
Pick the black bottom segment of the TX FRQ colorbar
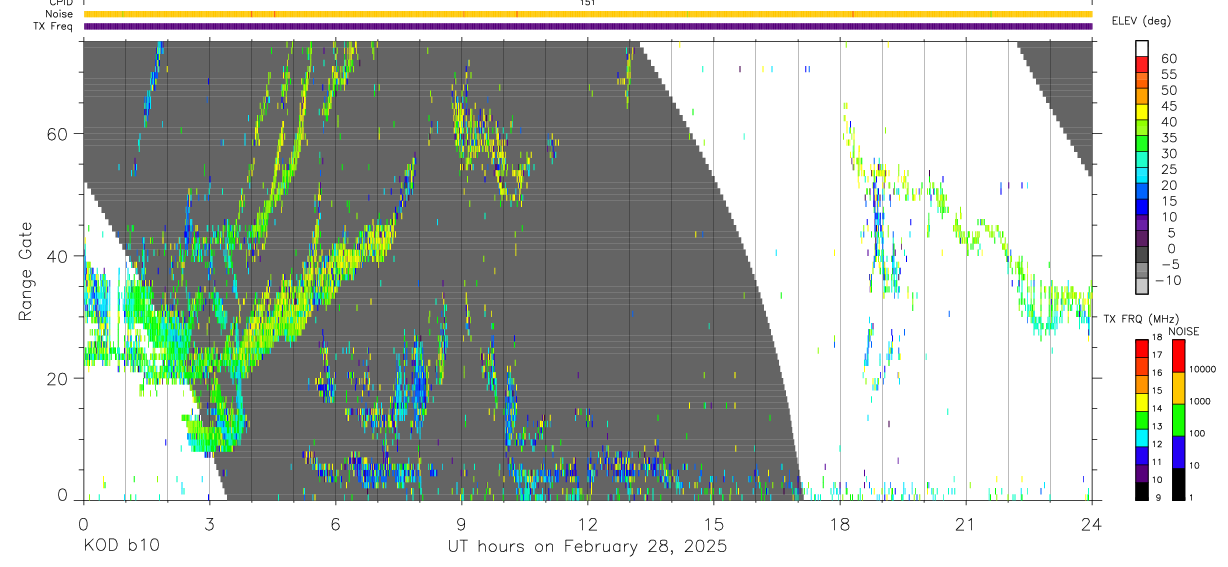[1142, 490]
